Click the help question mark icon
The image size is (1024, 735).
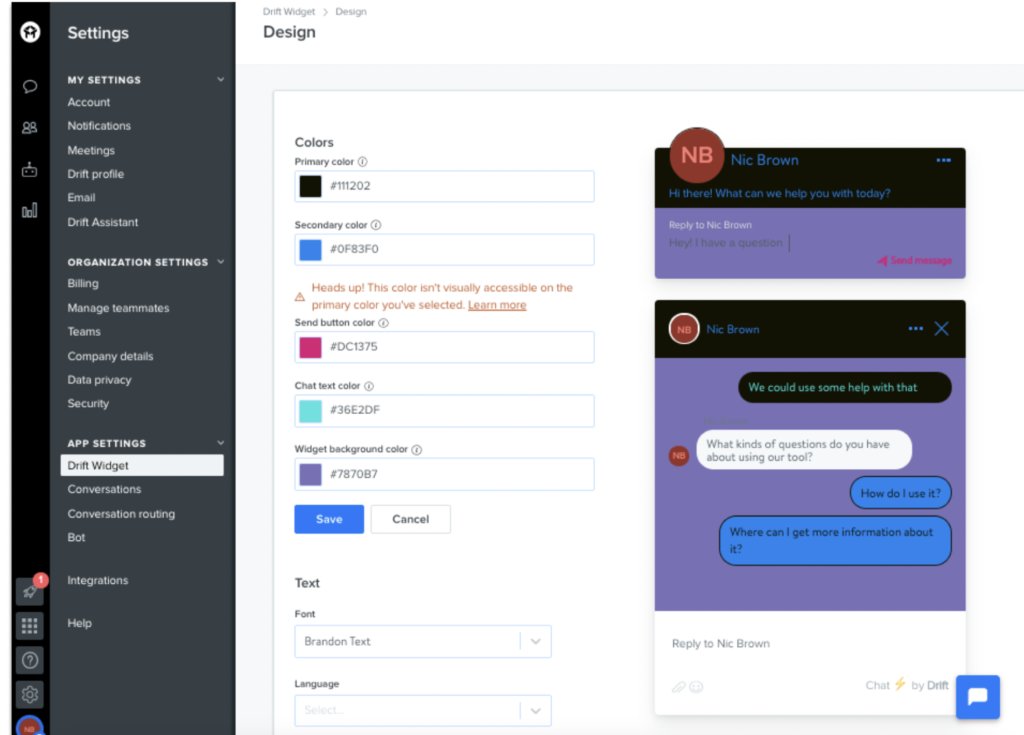[x=30, y=660]
